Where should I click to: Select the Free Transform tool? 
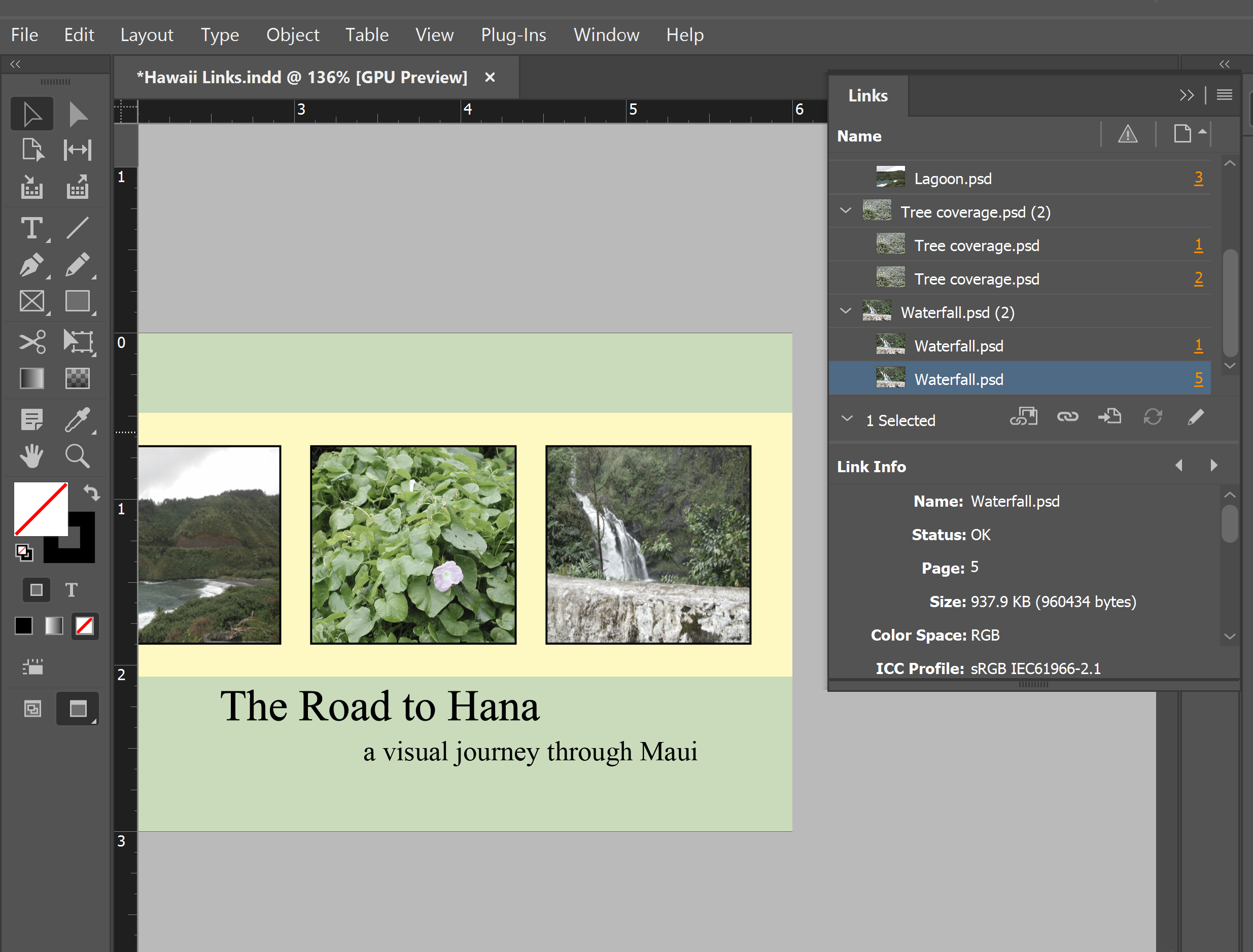pyautogui.click(x=78, y=342)
